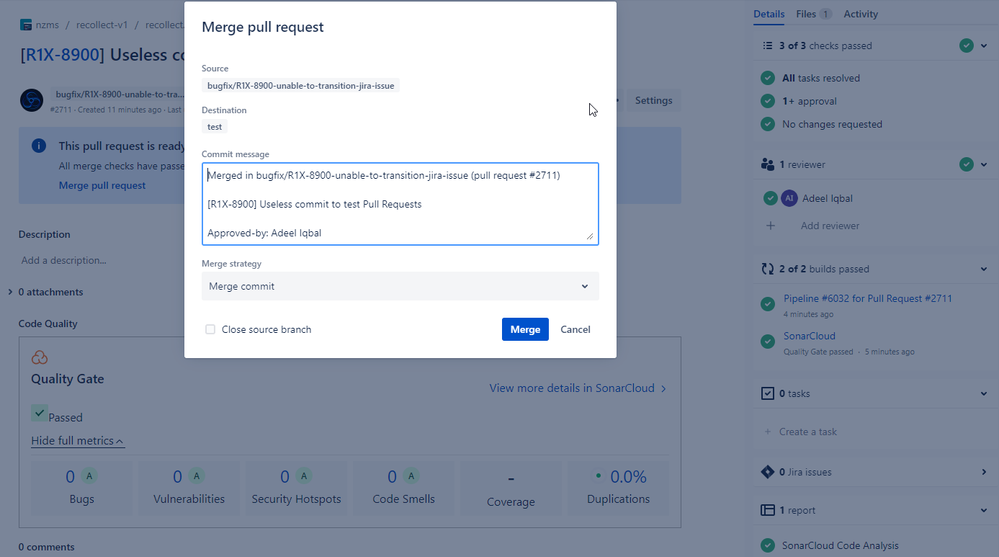
Task: Click green check beside SonarCloud build
Action: [x=768, y=342]
